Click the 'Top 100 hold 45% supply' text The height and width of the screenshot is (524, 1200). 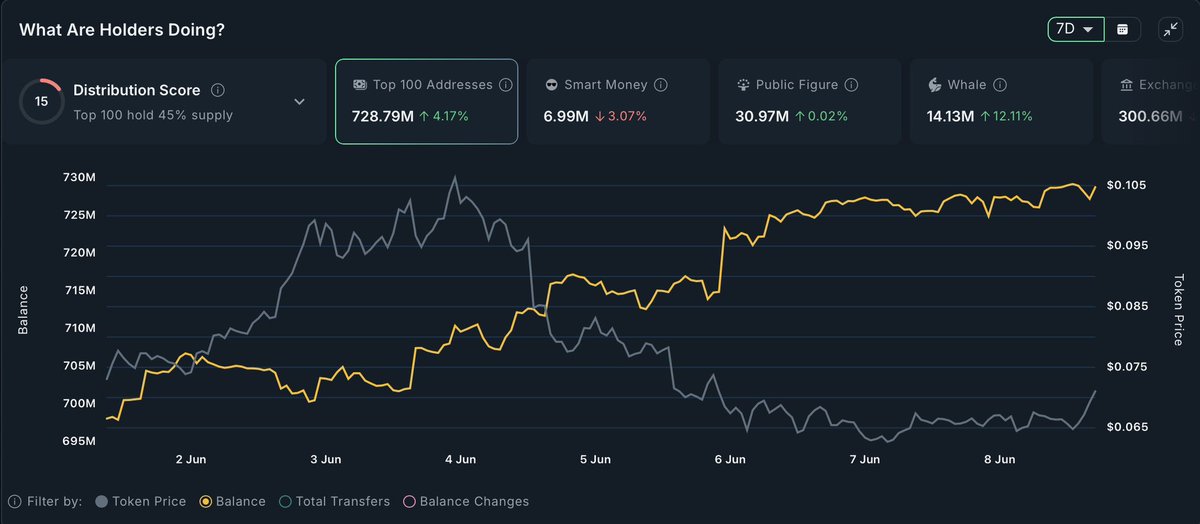(153, 115)
